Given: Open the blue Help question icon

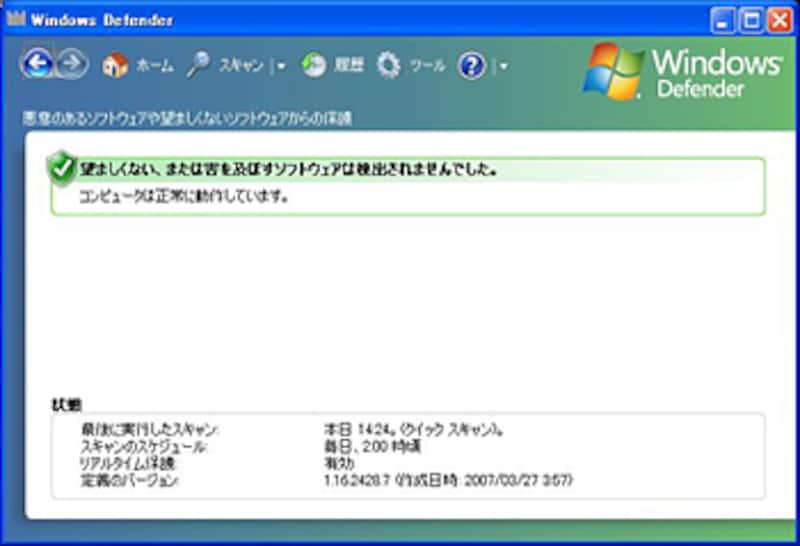Looking at the screenshot, I should click(x=472, y=65).
